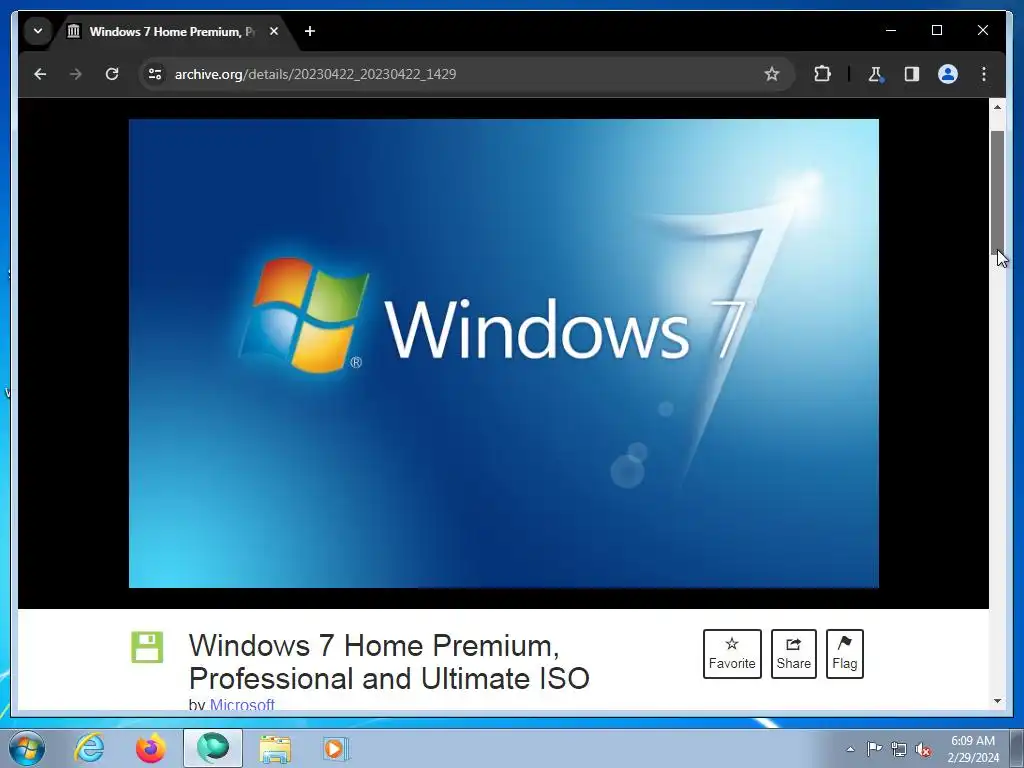This screenshot has width=1024, height=768.
Task: Open Windows Explorer folder icon on taskbar
Action: [275, 748]
